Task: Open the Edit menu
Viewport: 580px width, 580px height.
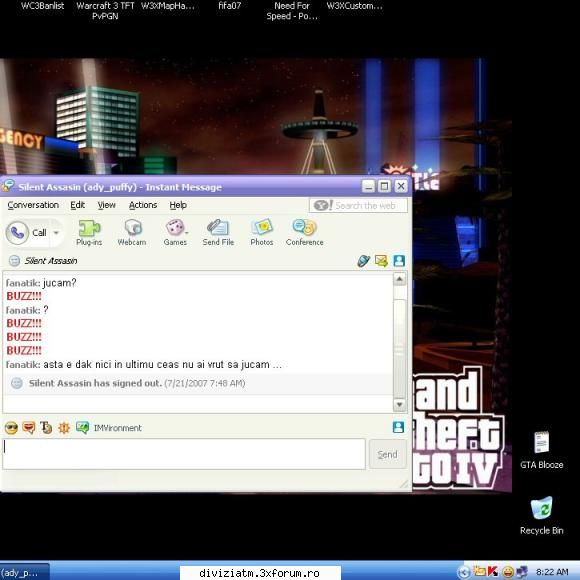Action: tap(78, 205)
